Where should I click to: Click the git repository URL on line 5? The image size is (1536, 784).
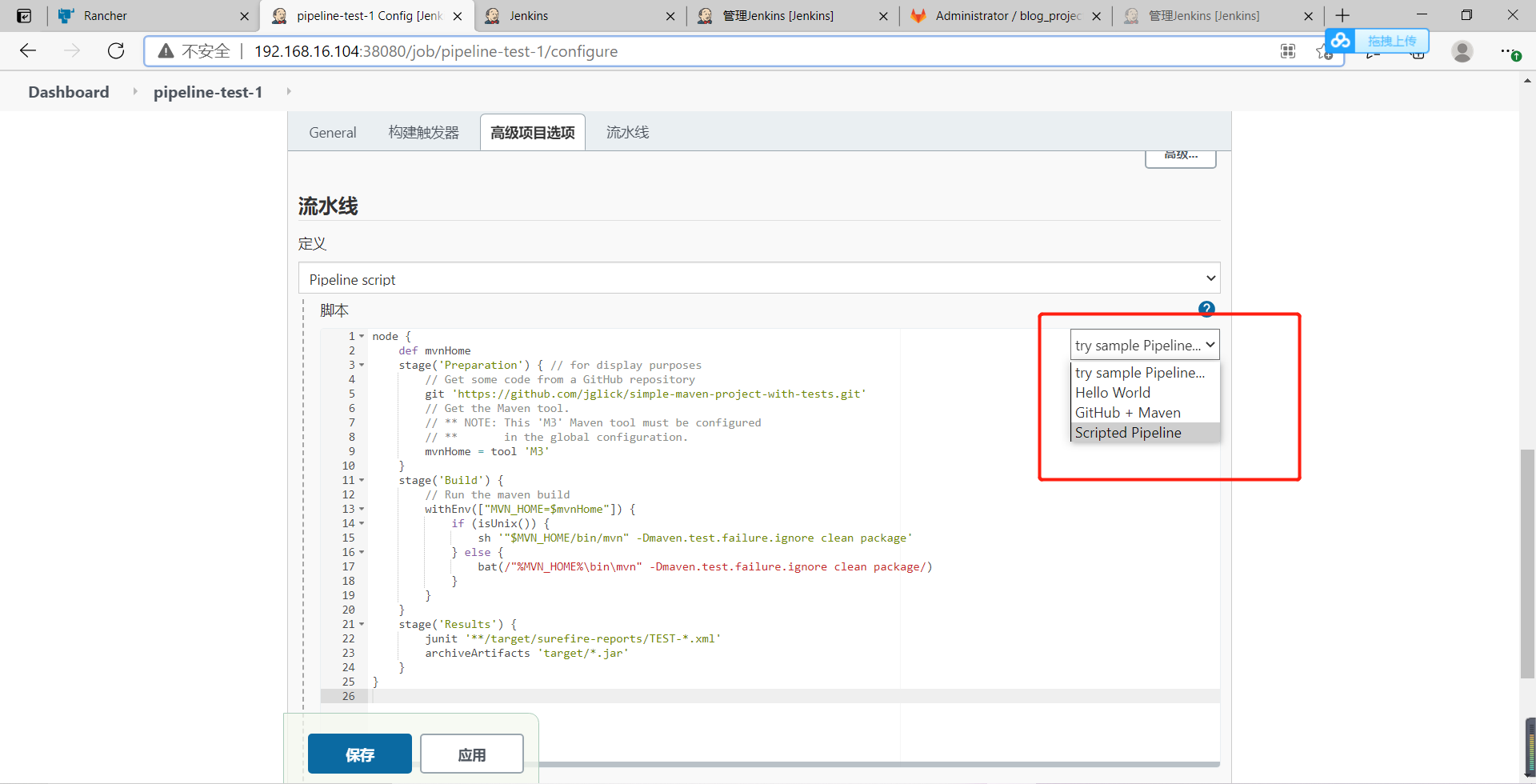pyautogui.click(x=659, y=394)
